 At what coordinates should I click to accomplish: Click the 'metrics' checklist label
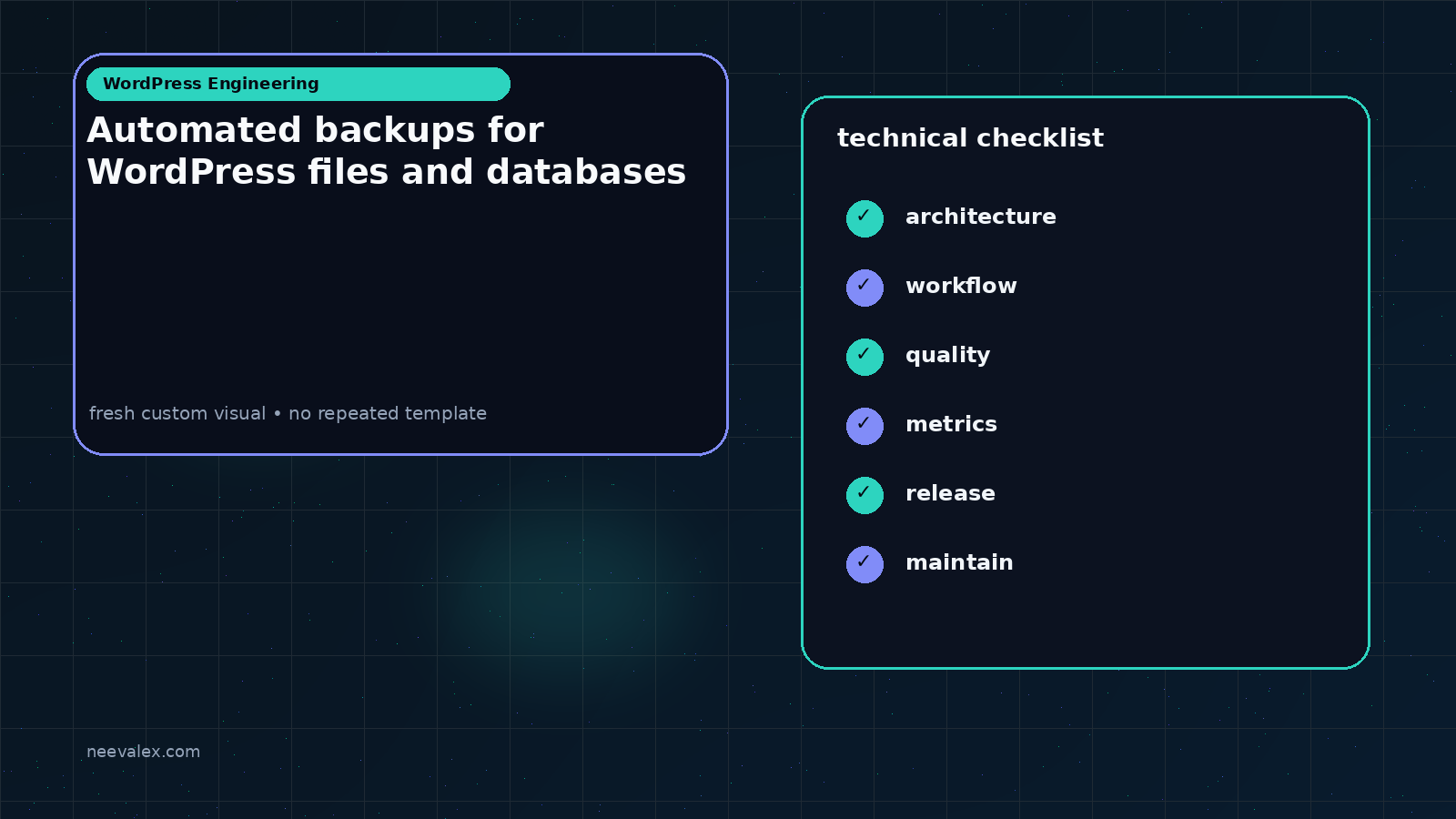951,424
